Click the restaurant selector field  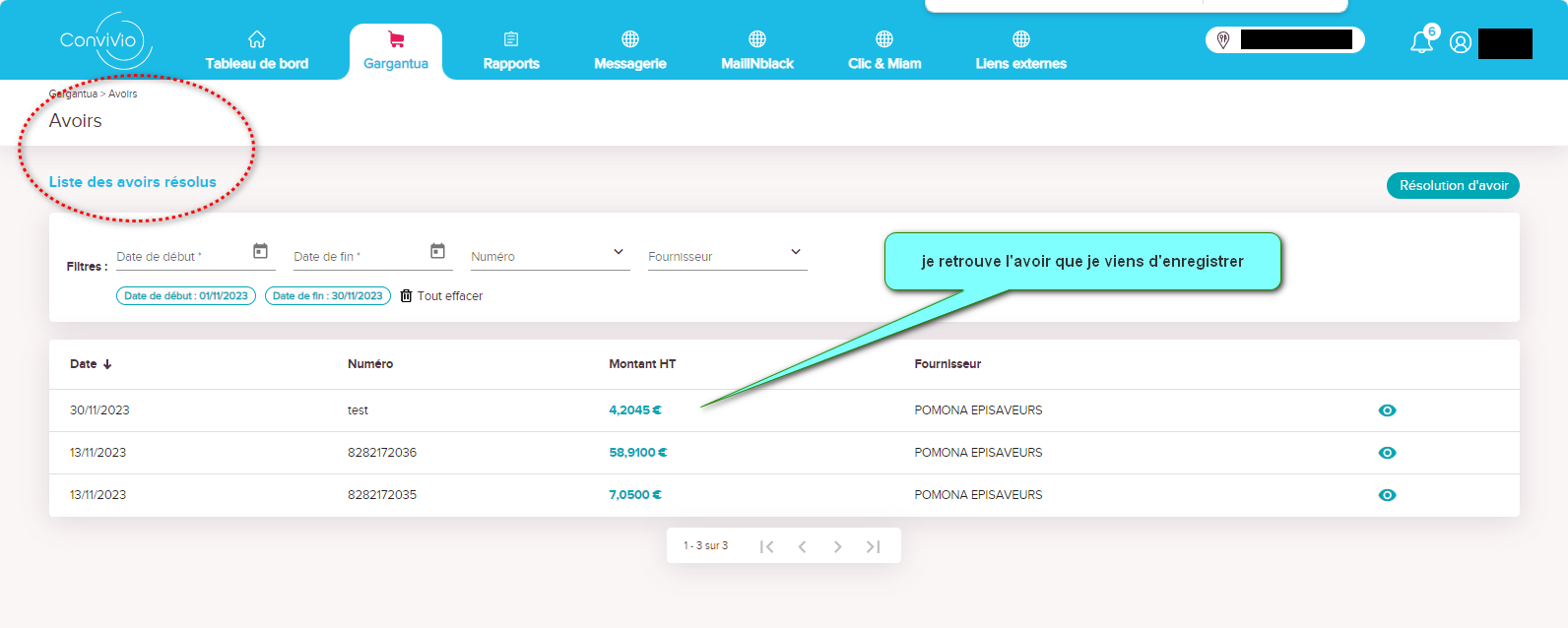pyautogui.click(x=1285, y=39)
